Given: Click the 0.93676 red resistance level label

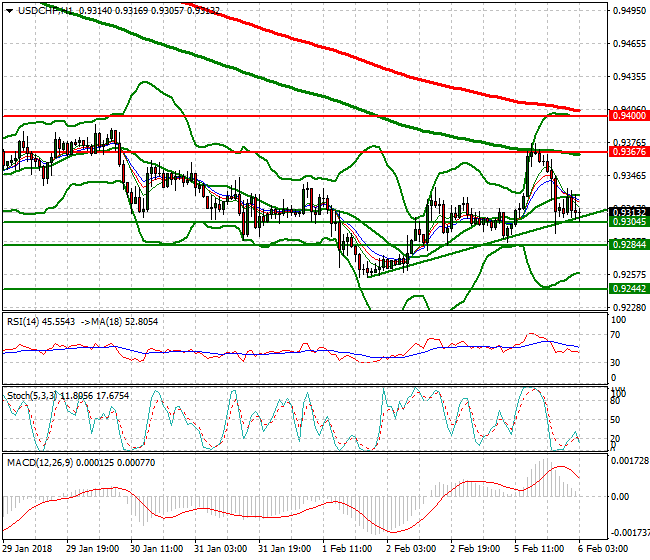Looking at the screenshot, I should coord(629,152).
